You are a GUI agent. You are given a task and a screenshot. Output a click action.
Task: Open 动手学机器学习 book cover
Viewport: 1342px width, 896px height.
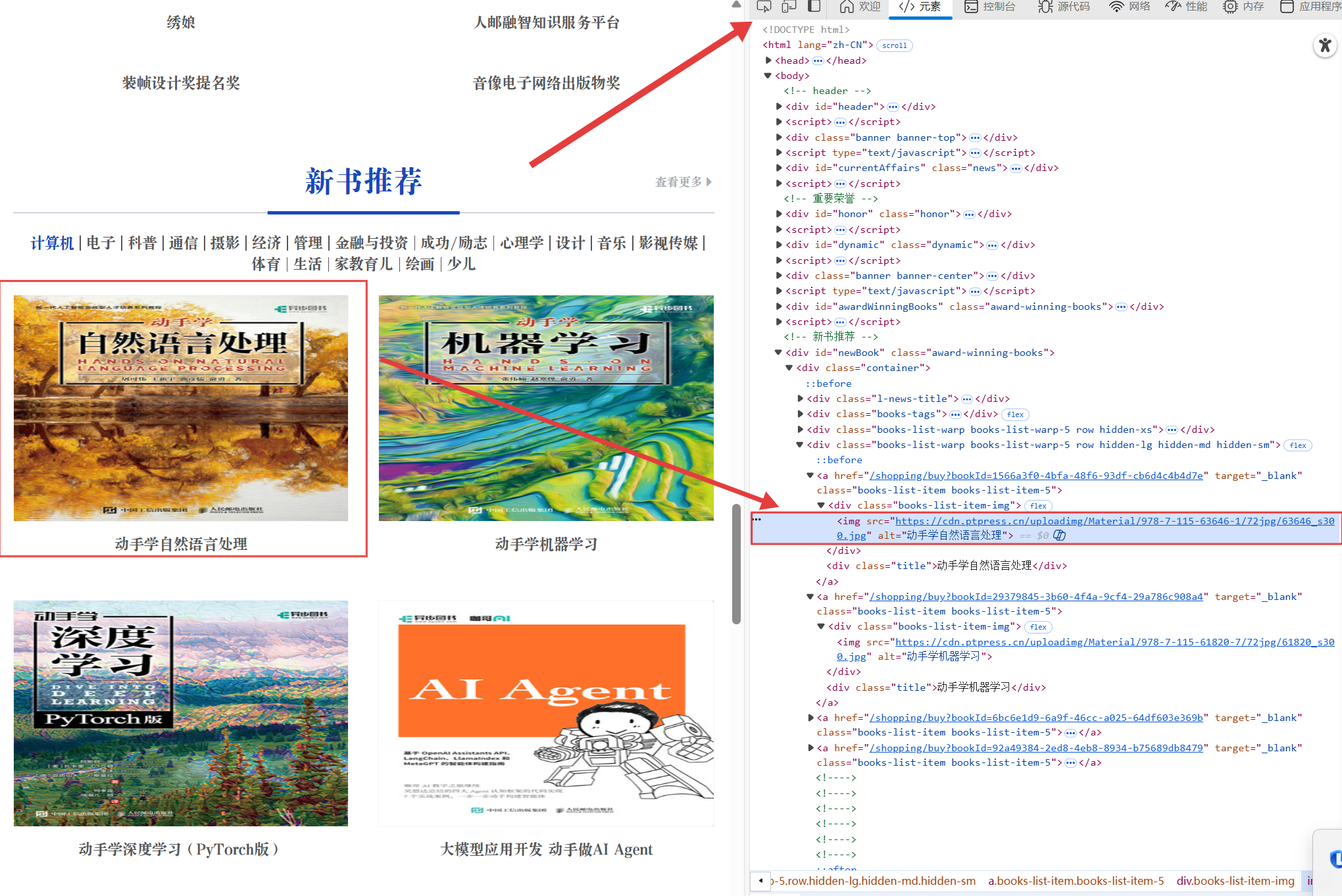(x=546, y=408)
